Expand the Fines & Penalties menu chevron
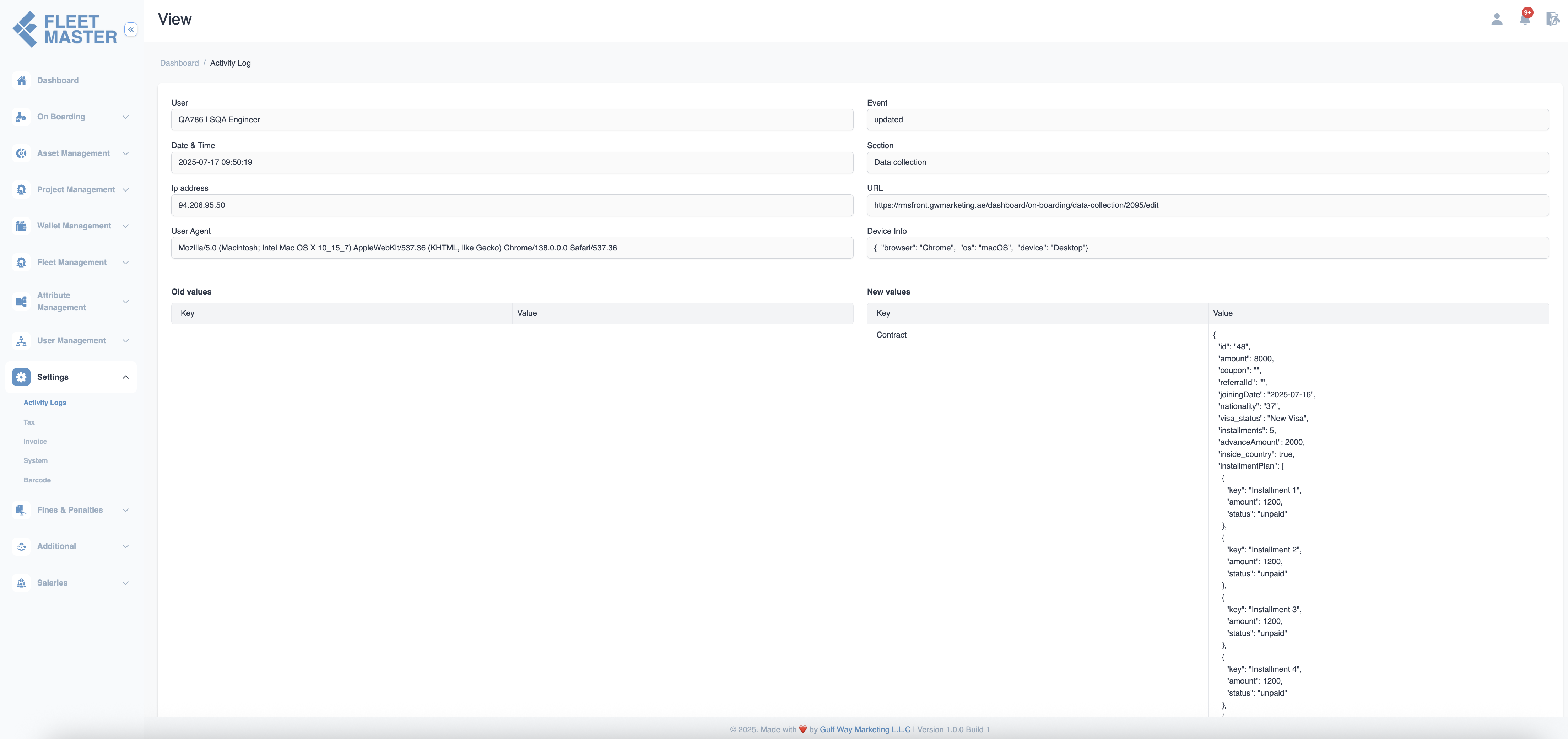Screen dimensions: 1568x739 (x=125, y=510)
